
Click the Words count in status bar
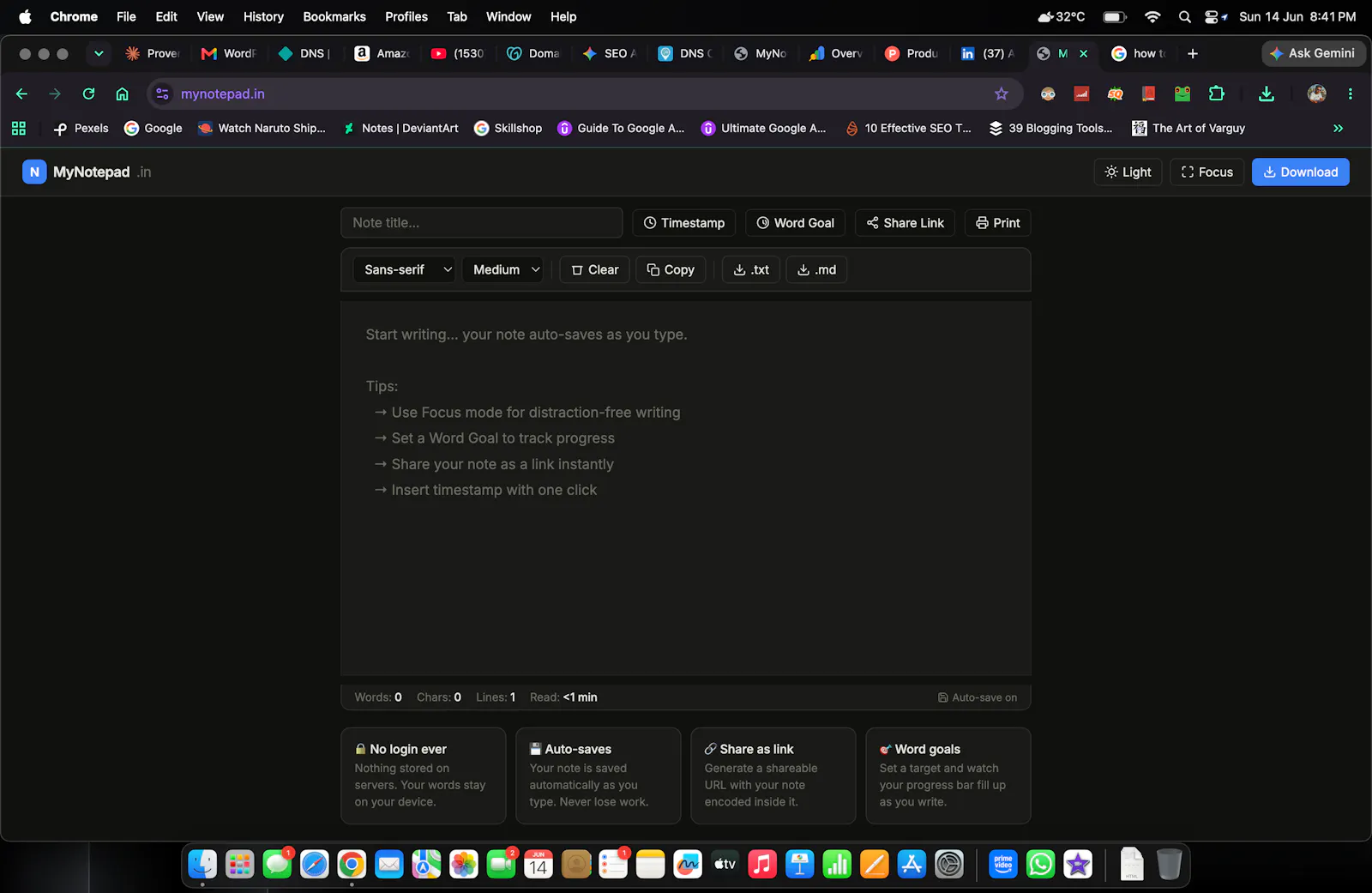(x=378, y=697)
